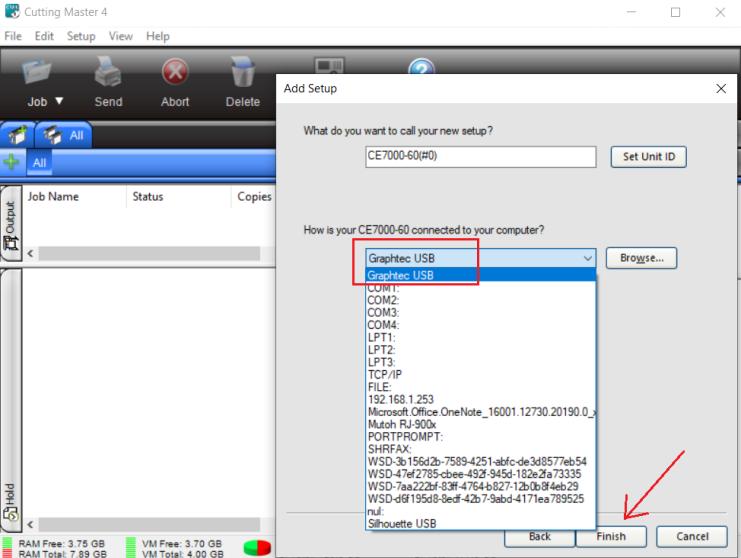Viewport: 741px width, 558px height.
Task: Open the View menu
Action: coord(121,36)
